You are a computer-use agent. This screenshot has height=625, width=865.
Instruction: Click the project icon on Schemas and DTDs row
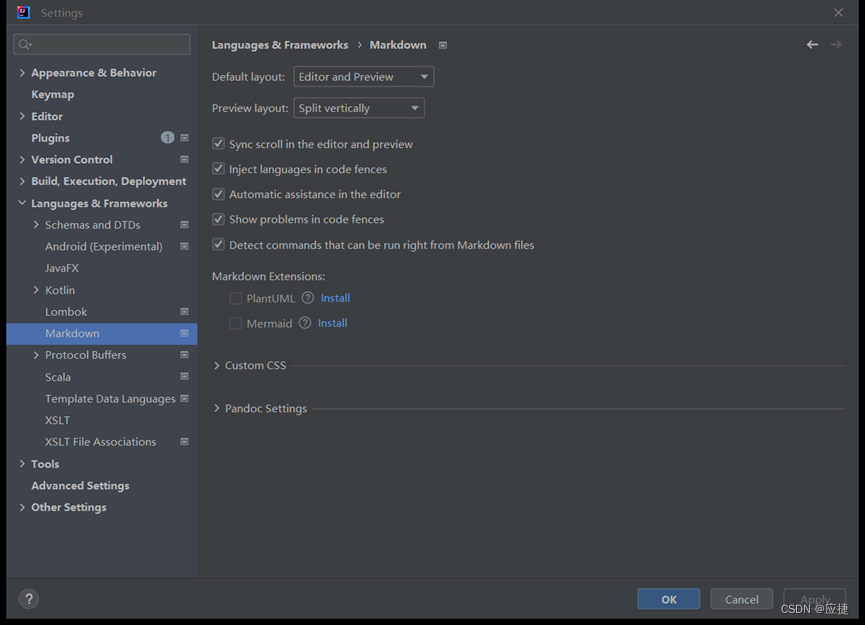184,225
